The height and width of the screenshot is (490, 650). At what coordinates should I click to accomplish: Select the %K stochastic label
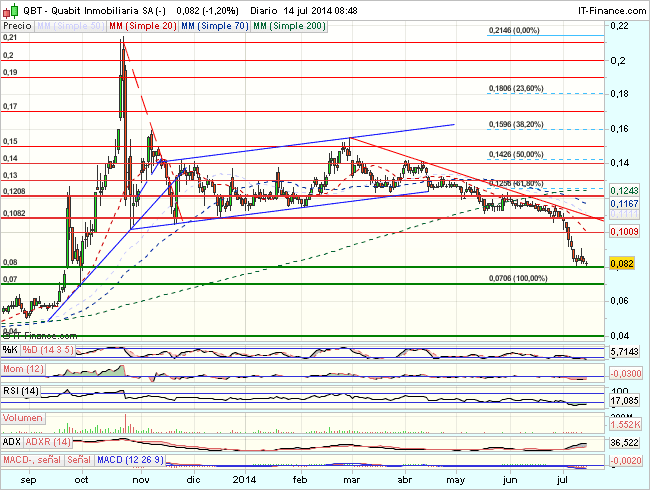(x=10, y=349)
